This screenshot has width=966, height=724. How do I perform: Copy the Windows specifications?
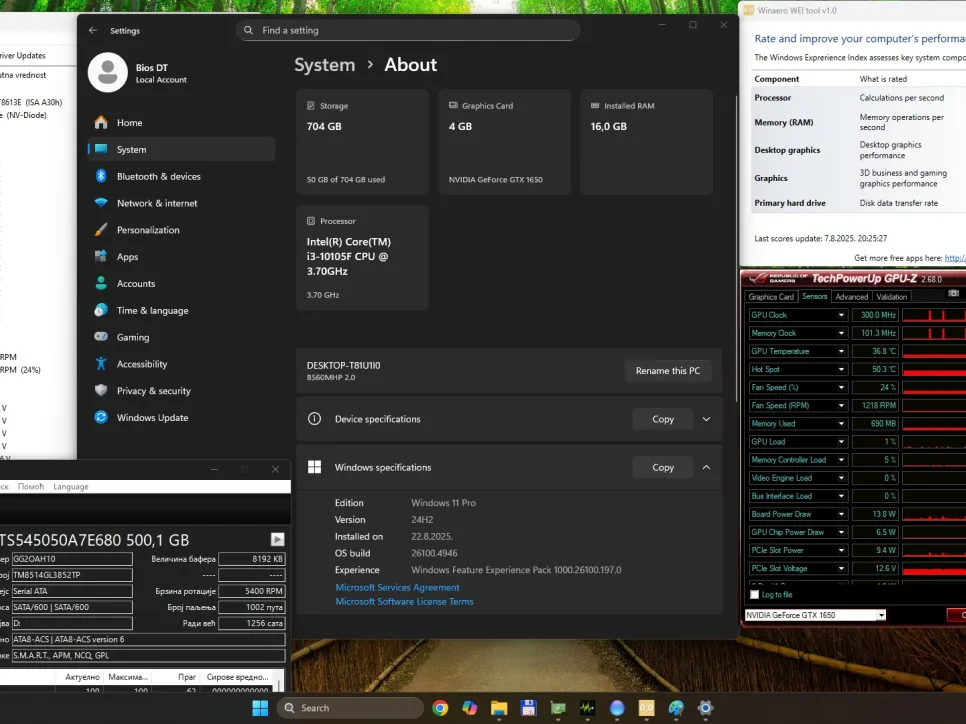(663, 467)
